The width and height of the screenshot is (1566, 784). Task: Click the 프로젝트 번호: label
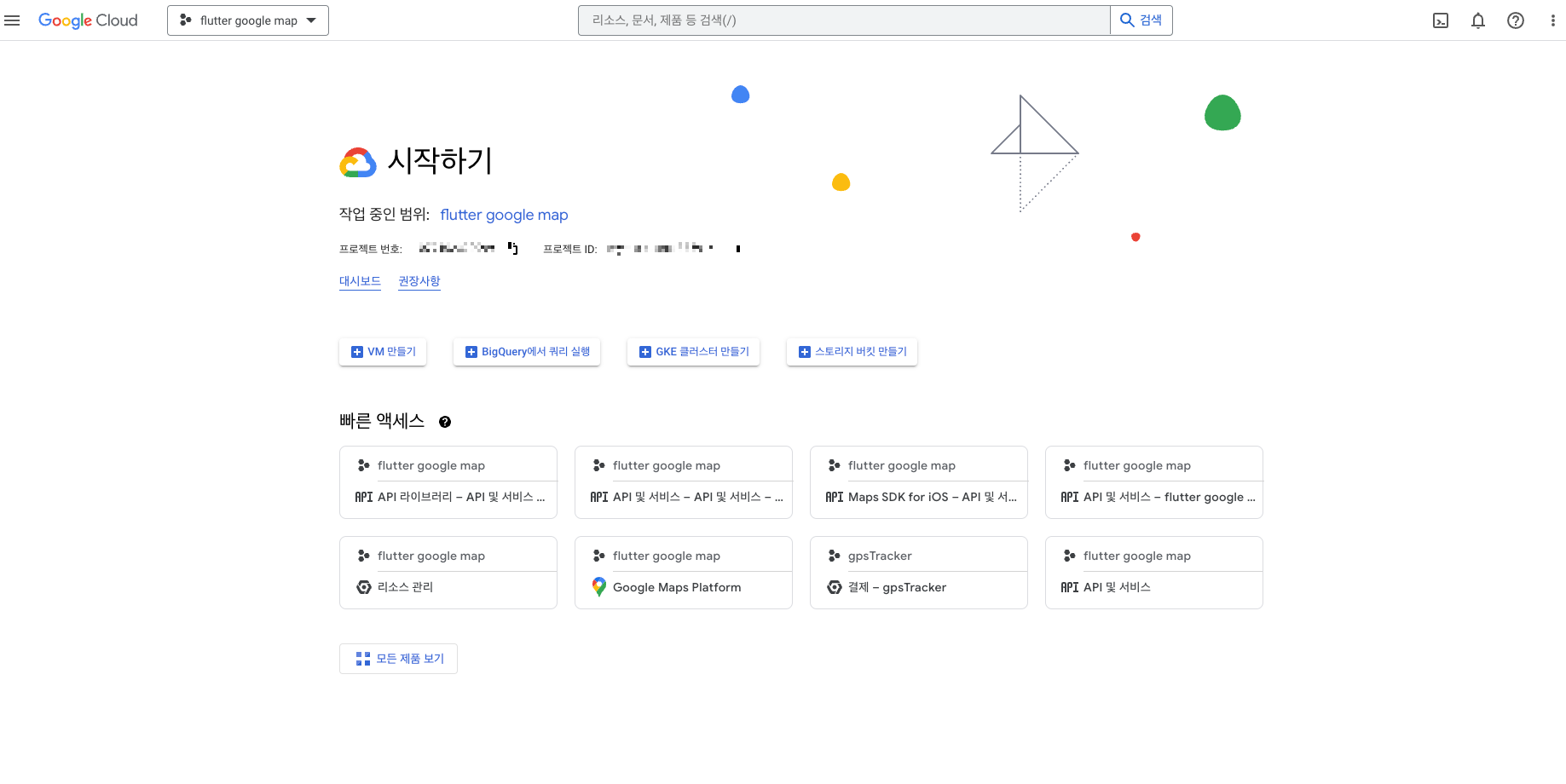tap(371, 249)
